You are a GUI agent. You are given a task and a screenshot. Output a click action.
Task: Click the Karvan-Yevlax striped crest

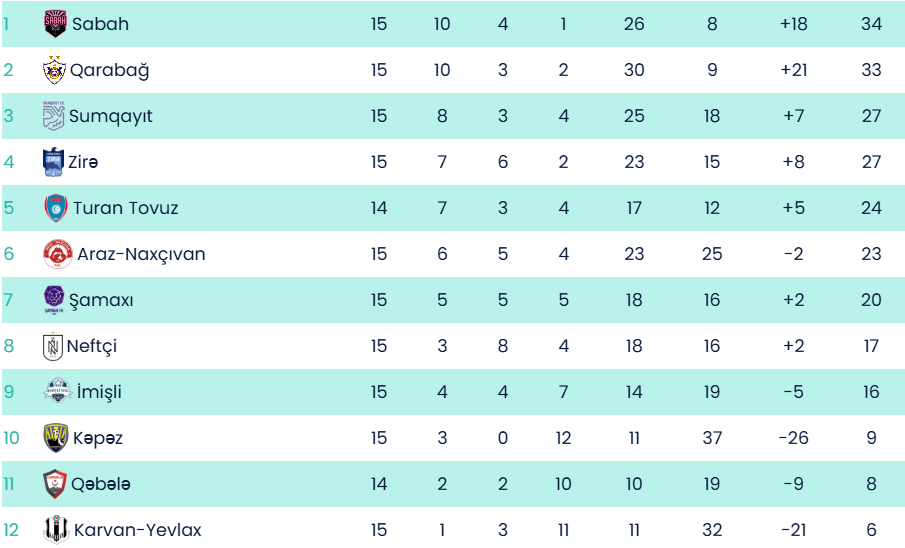click(x=56, y=530)
